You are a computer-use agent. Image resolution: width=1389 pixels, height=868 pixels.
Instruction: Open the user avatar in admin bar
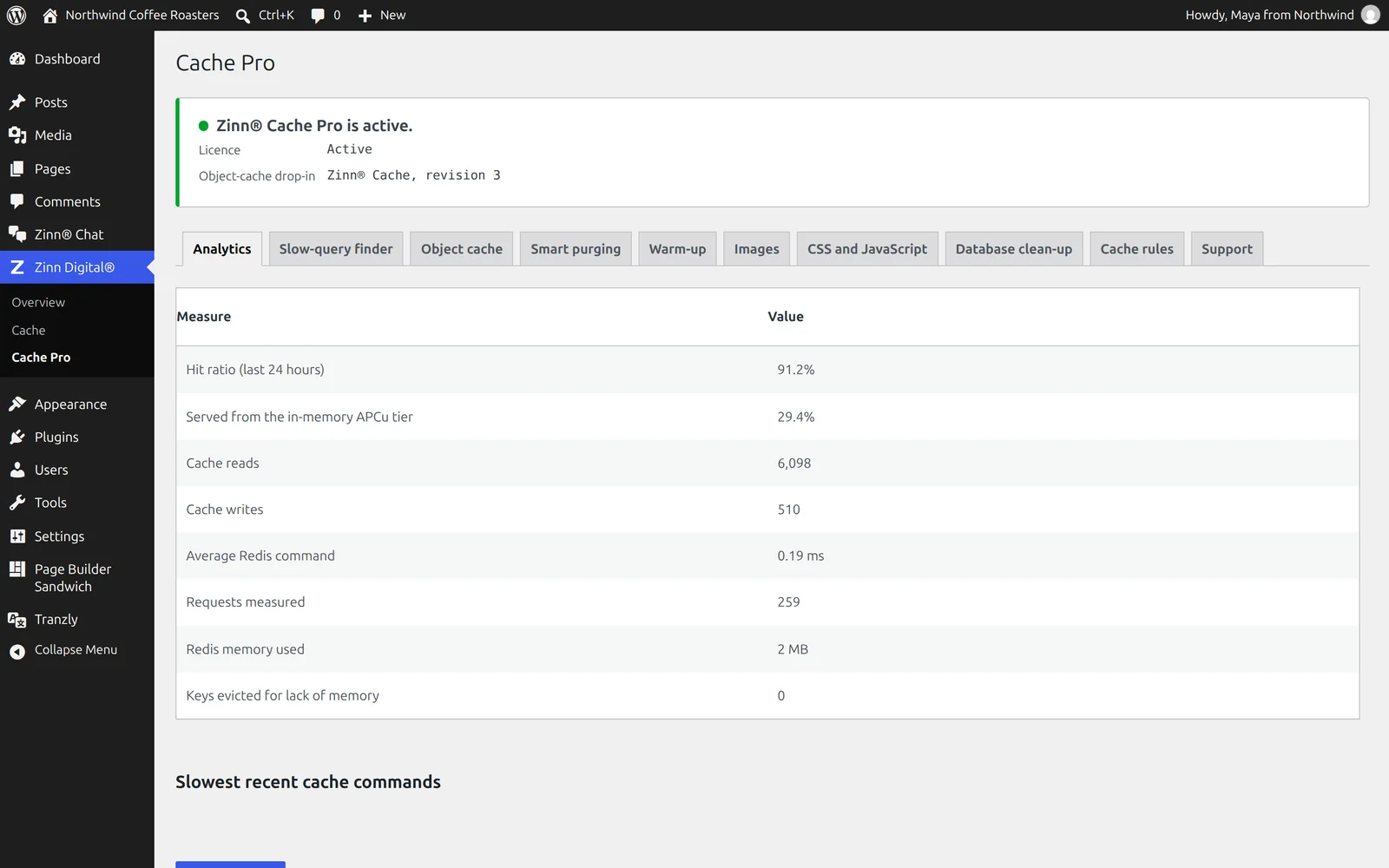(x=1371, y=15)
